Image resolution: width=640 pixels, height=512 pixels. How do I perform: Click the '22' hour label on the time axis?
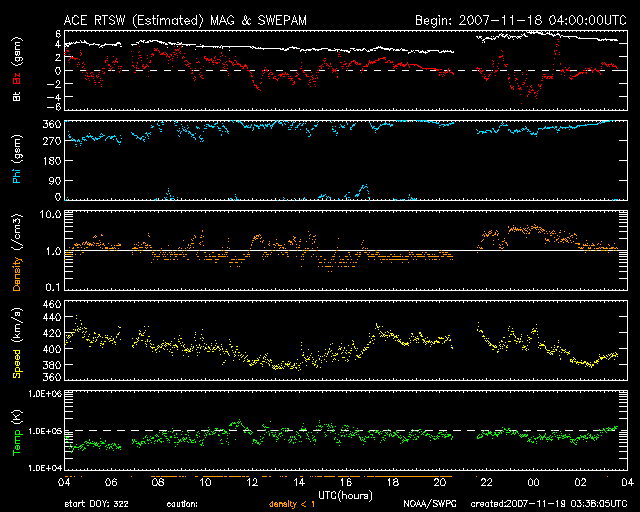[x=487, y=483]
